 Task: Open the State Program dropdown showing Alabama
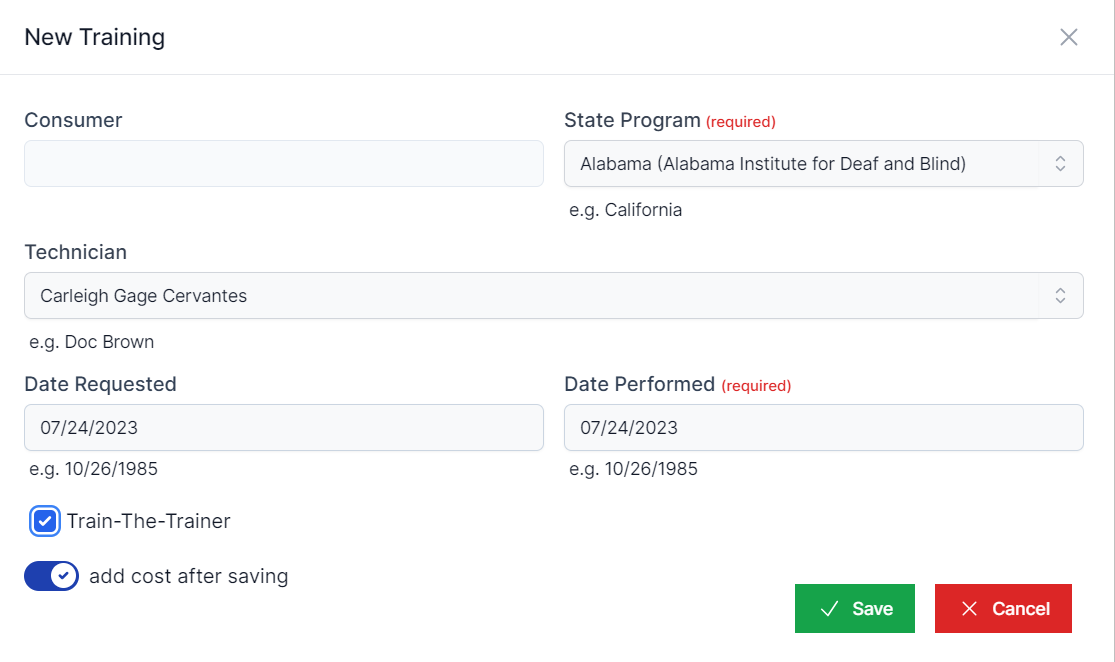800,164
